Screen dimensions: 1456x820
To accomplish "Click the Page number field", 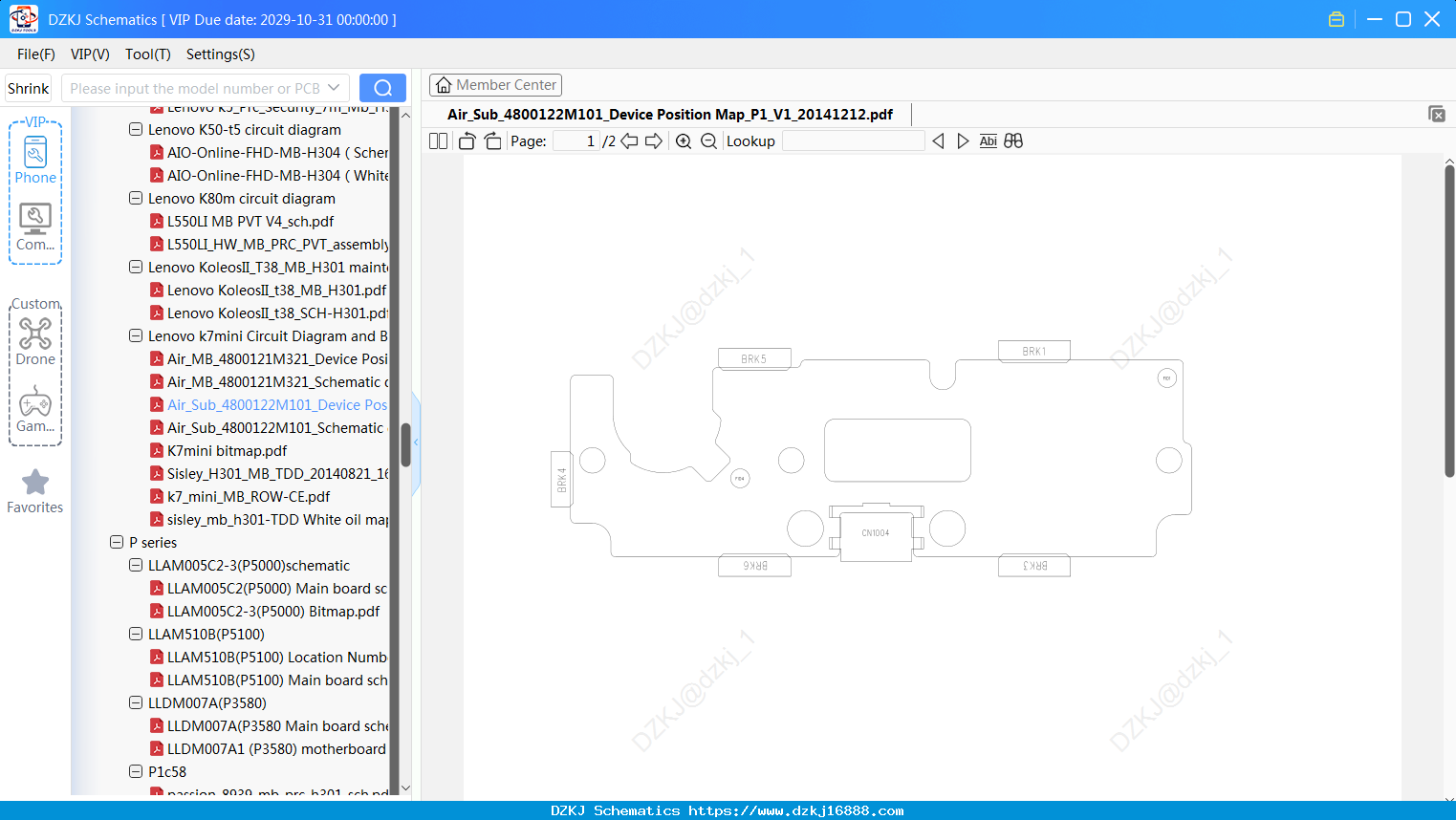I will click(x=576, y=140).
